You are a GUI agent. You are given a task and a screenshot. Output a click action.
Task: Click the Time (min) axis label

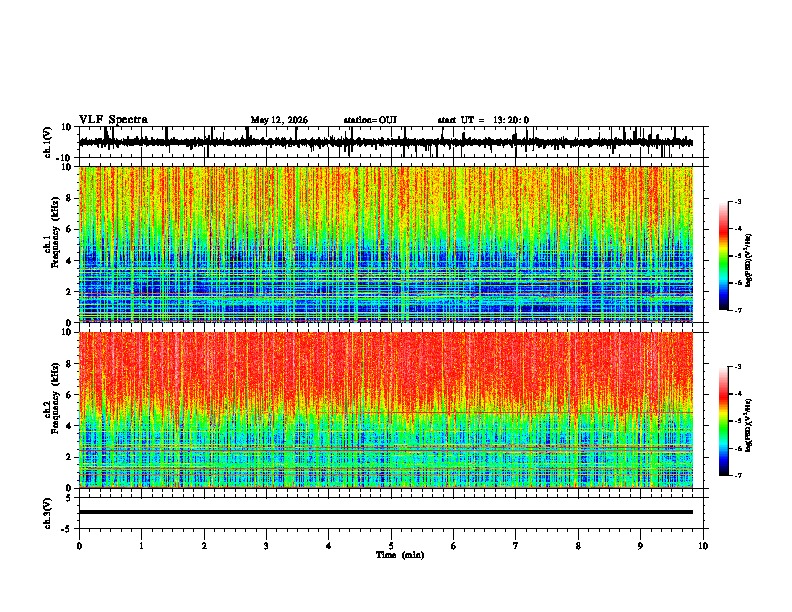400,555
